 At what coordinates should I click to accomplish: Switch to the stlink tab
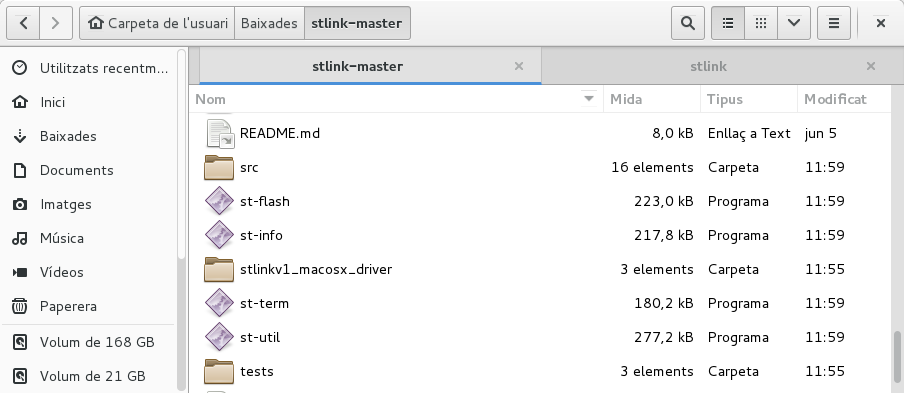pos(709,66)
